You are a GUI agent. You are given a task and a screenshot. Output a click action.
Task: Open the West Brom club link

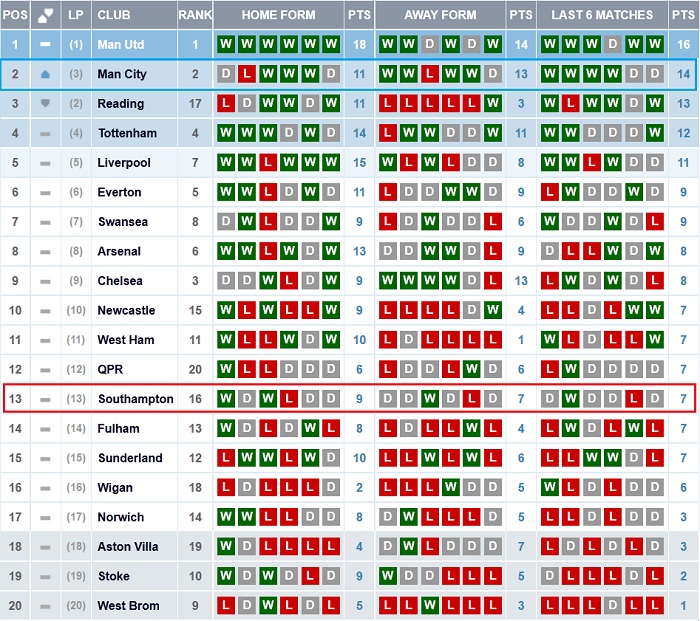128,606
